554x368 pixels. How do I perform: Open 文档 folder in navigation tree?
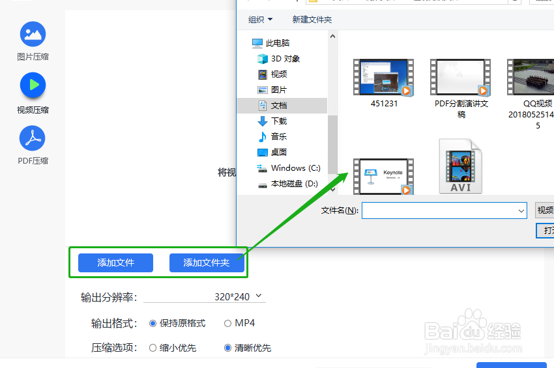(x=279, y=105)
